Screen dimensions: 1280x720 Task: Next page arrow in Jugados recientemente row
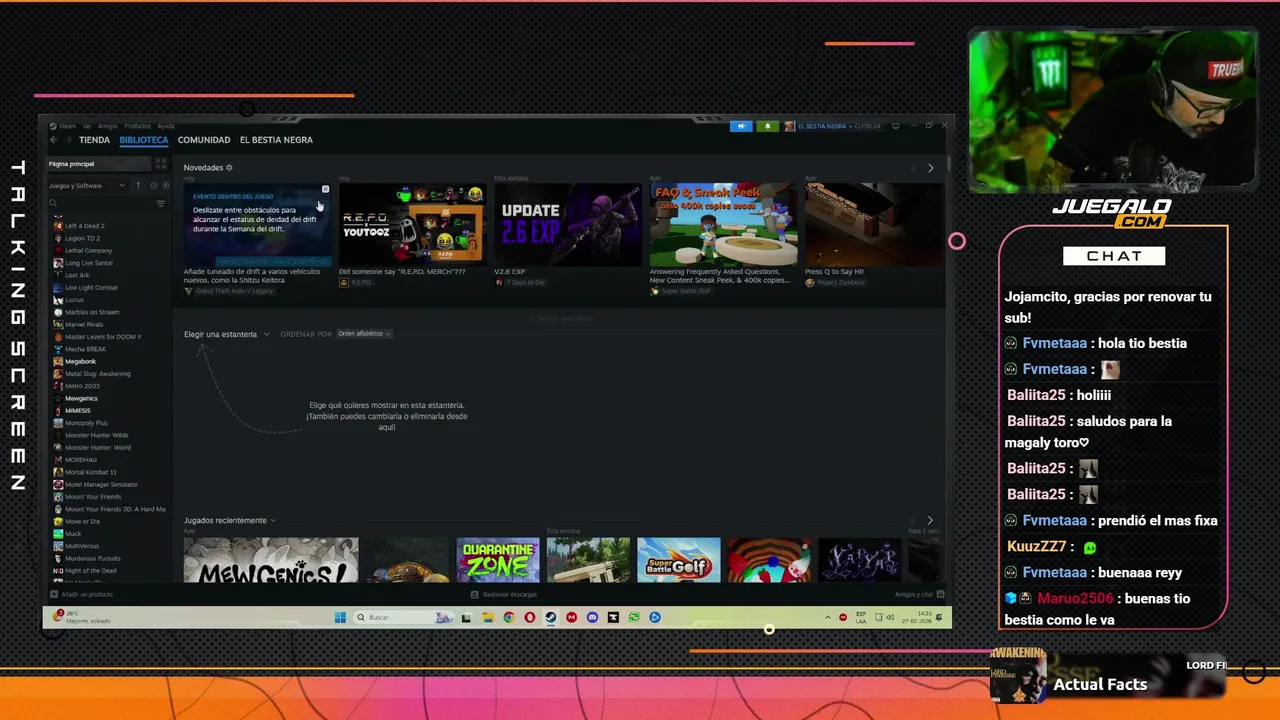click(930, 520)
